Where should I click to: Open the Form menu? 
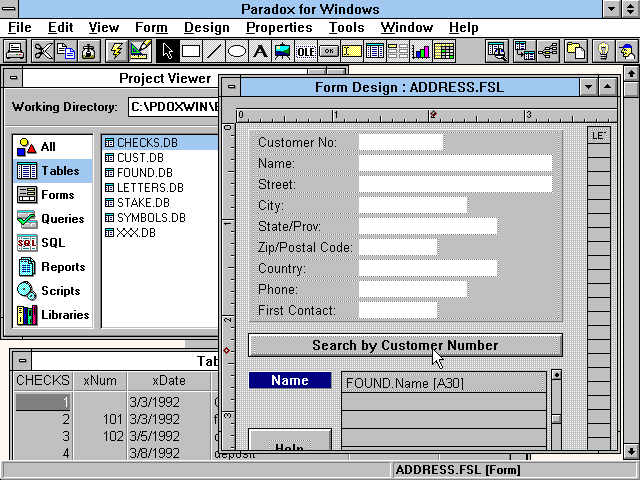pos(151,27)
